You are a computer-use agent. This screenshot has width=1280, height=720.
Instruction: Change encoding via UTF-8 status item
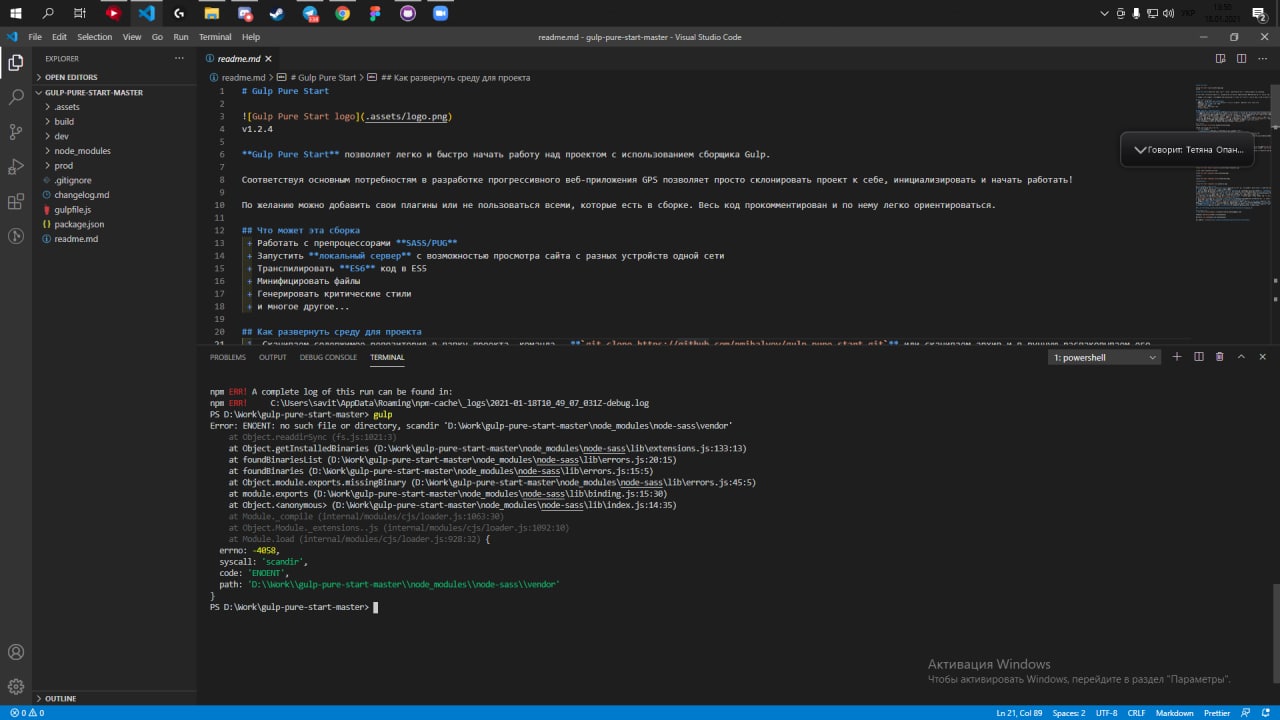(x=1106, y=713)
